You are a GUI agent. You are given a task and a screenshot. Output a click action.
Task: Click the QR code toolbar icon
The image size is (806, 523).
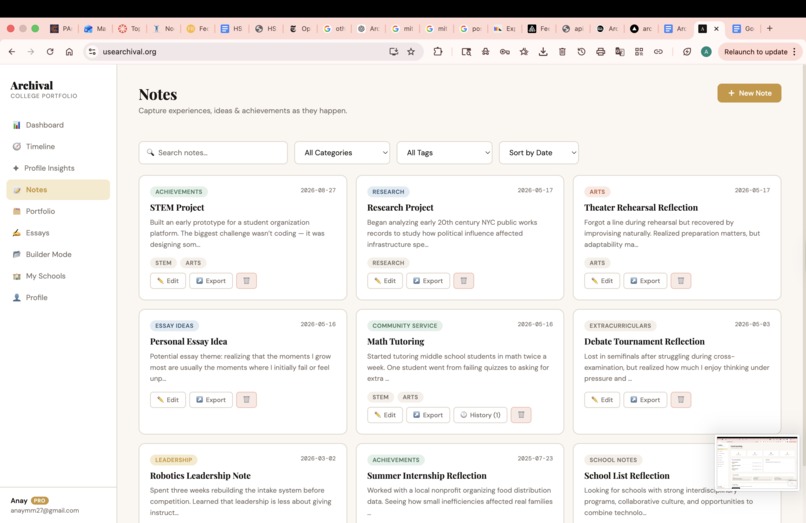pos(639,51)
